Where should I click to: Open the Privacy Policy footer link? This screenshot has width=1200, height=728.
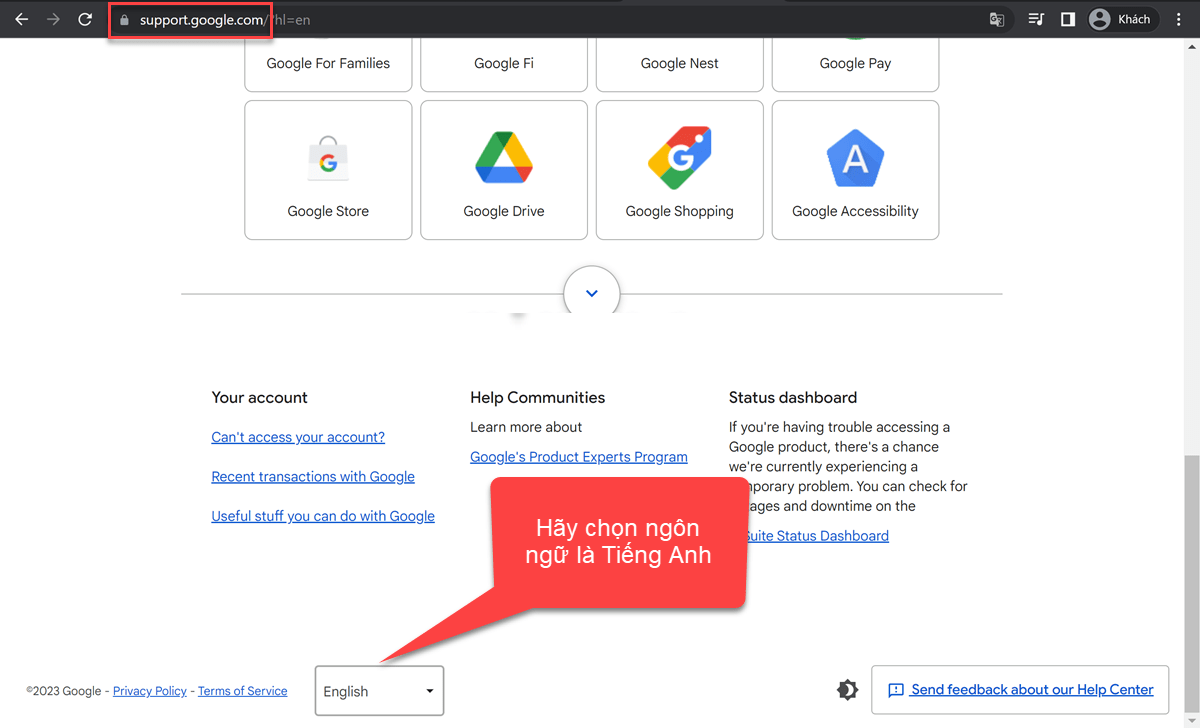click(x=149, y=691)
